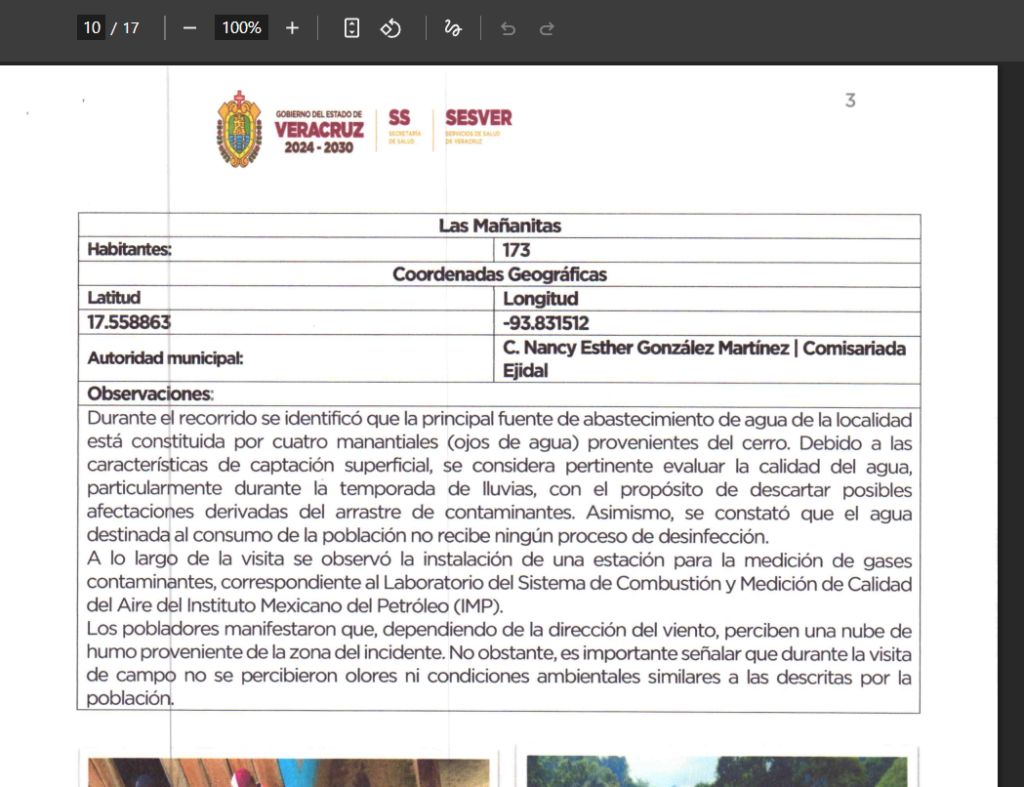This screenshot has height=787, width=1024.
Task: Click the zoom out minus icon
Action: [189, 28]
